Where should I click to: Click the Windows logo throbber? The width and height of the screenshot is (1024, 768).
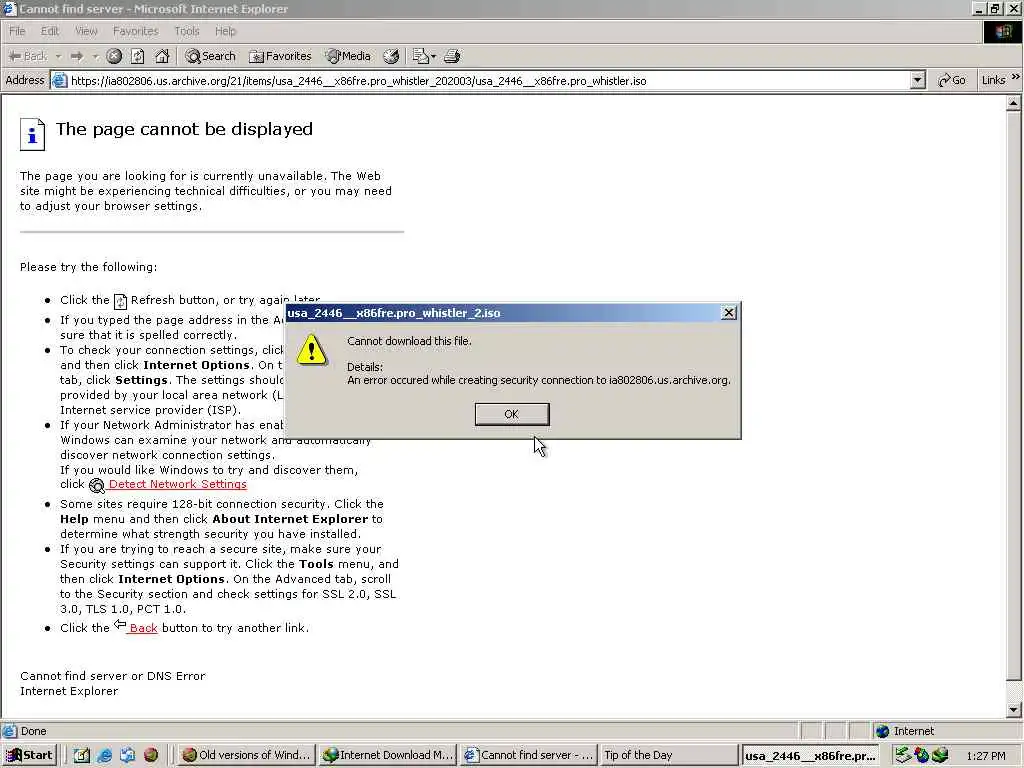1002,31
